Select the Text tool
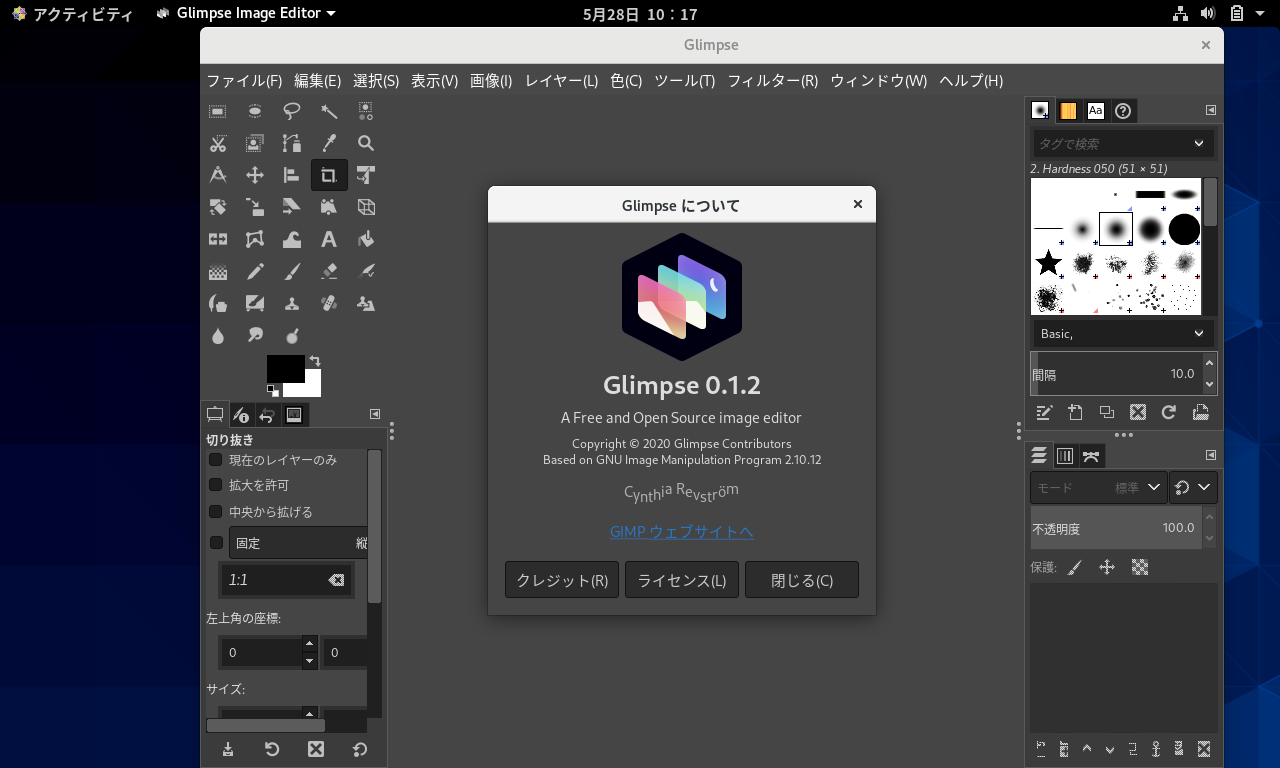The width and height of the screenshot is (1280, 768). pyautogui.click(x=329, y=239)
